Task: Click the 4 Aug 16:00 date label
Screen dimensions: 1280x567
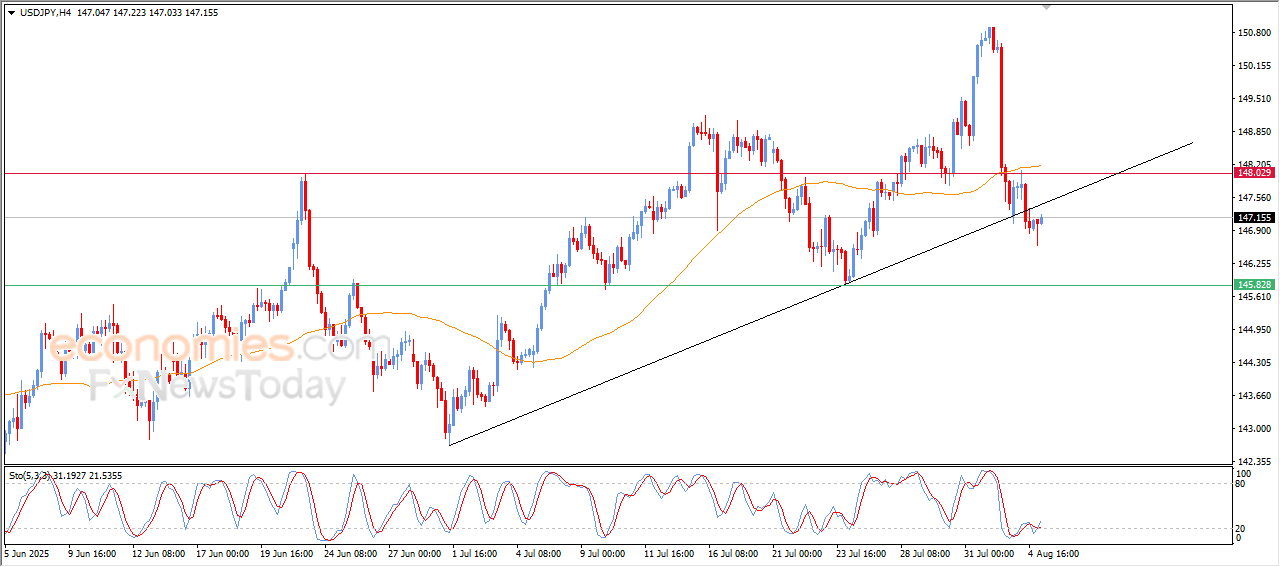Action: [x=1055, y=553]
